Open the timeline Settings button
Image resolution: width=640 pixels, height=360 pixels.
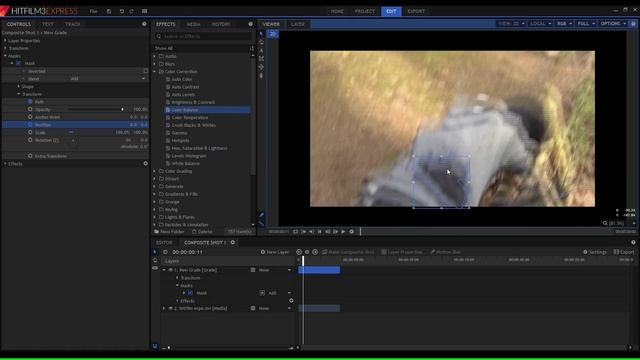tap(595, 252)
